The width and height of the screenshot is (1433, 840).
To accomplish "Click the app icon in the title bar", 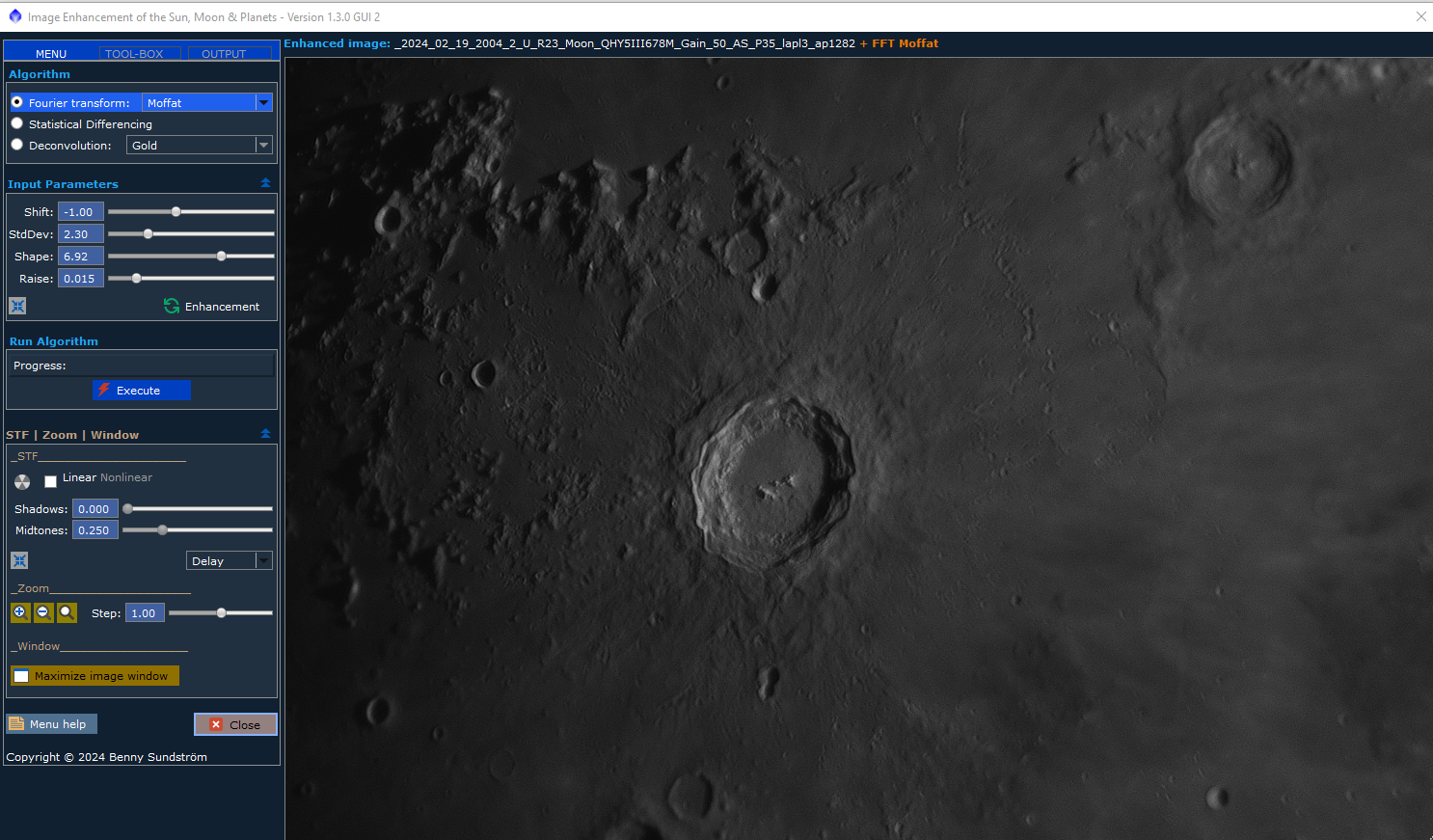I will pos(14,16).
